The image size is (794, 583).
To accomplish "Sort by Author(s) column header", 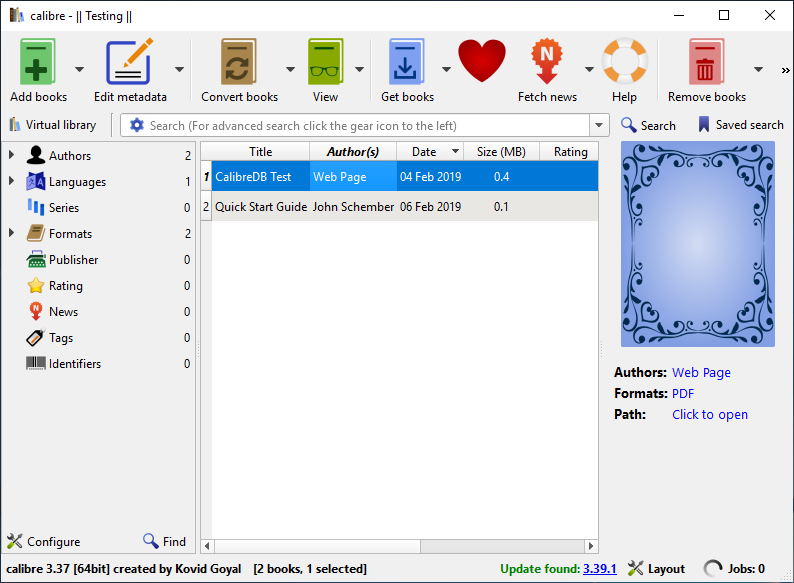I will pyautogui.click(x=353, y=151).
